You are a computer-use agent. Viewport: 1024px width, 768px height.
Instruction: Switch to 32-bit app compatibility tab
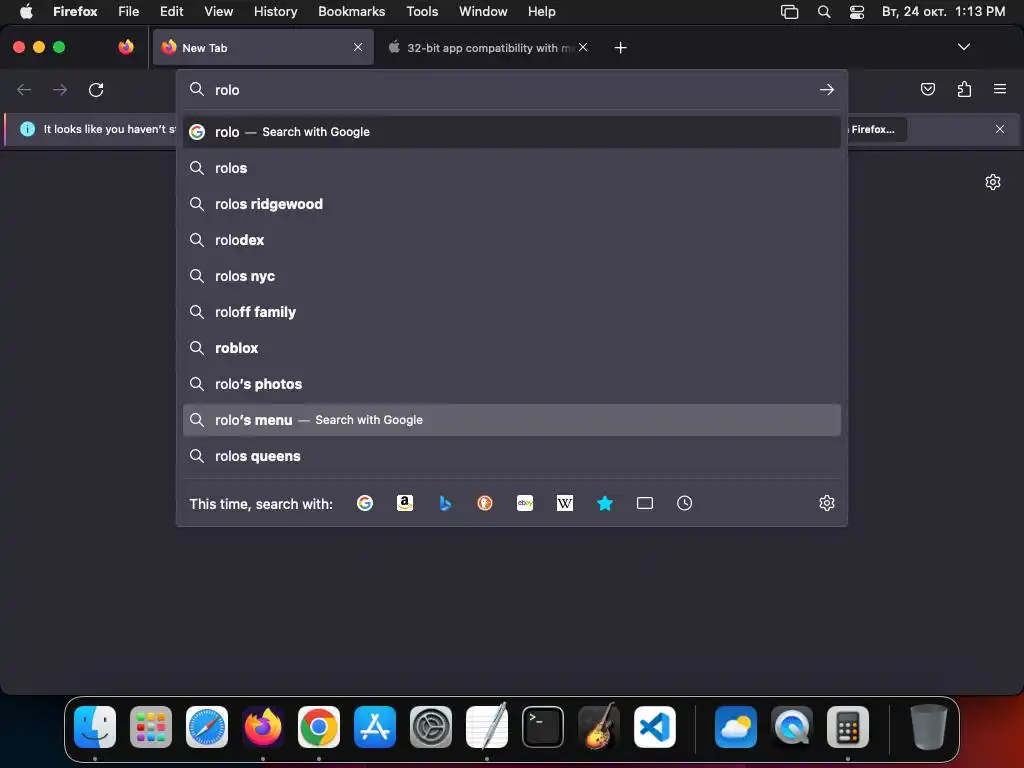[490, 47]
